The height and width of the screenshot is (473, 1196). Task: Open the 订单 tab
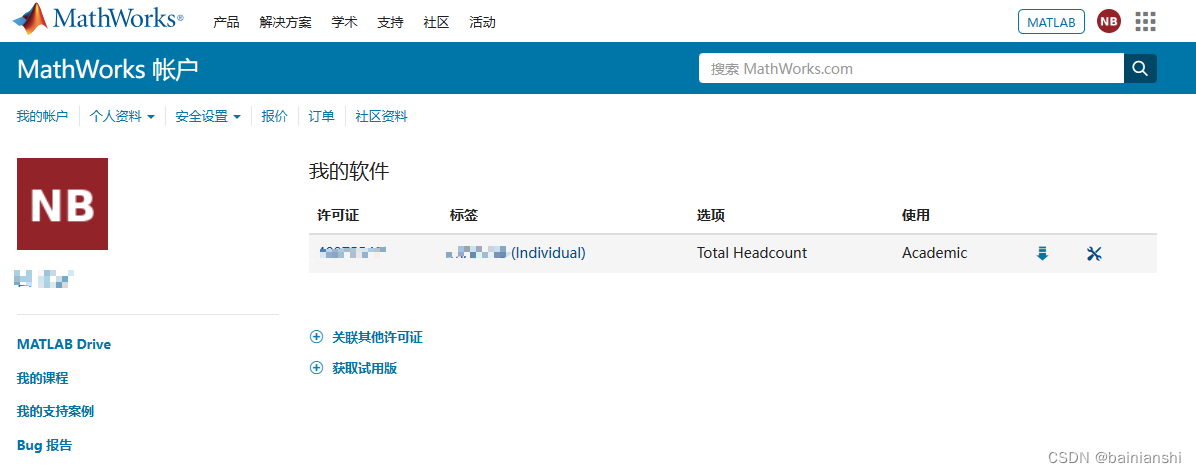[321, 116]
